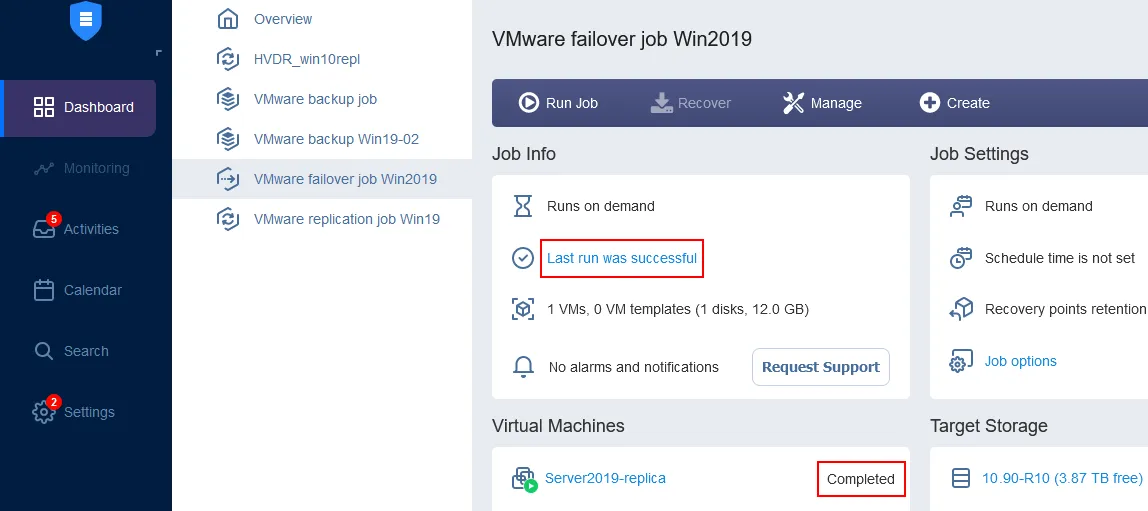Click the NAKIVO shield logo icon
Screen dimensions: 1148x511
pos(86,20)
